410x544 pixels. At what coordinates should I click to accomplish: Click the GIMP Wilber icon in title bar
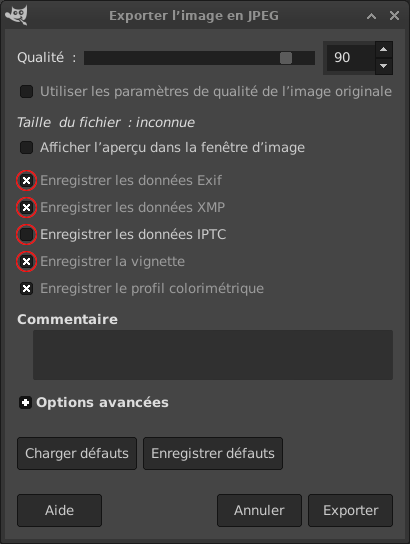[16, 15]
